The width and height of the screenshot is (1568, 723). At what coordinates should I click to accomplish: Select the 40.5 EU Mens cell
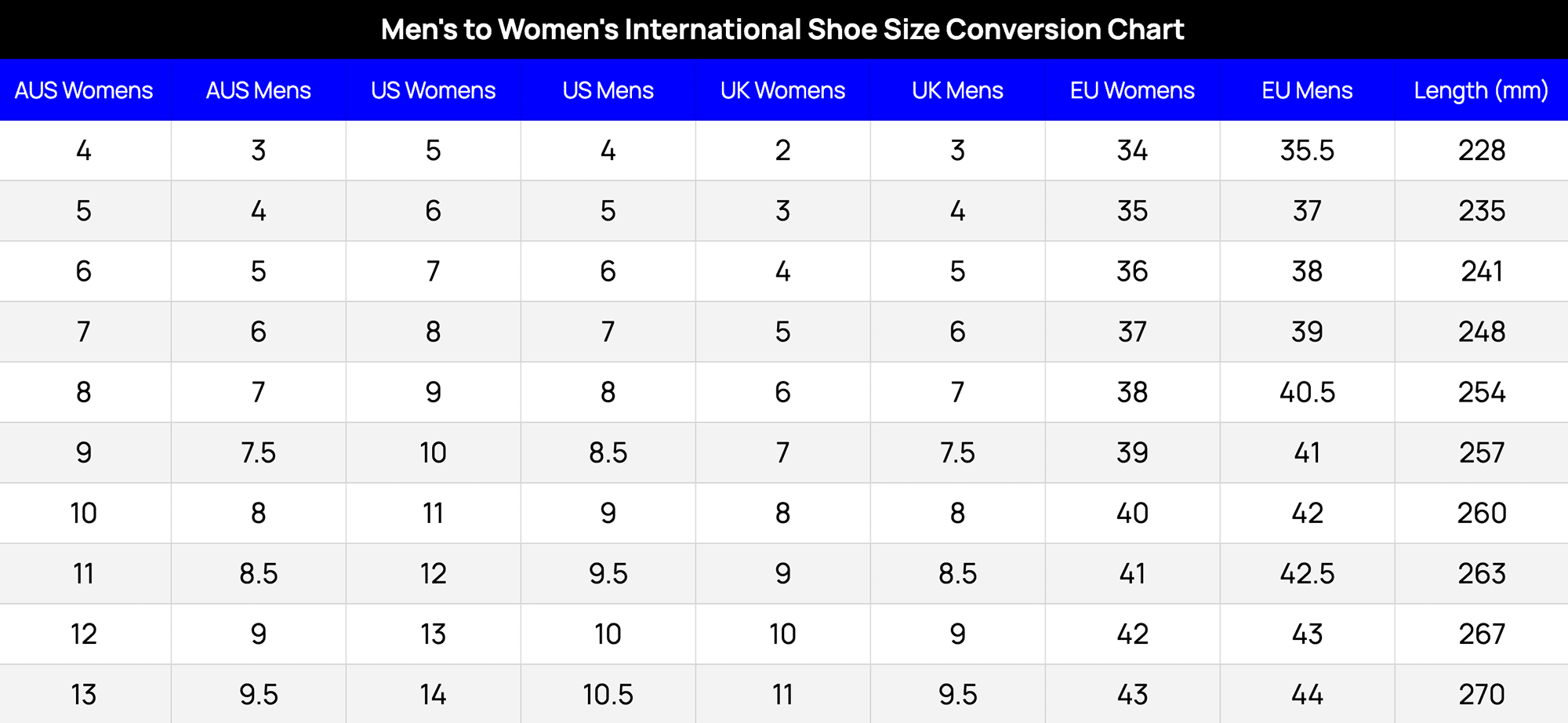point(1307,392)
